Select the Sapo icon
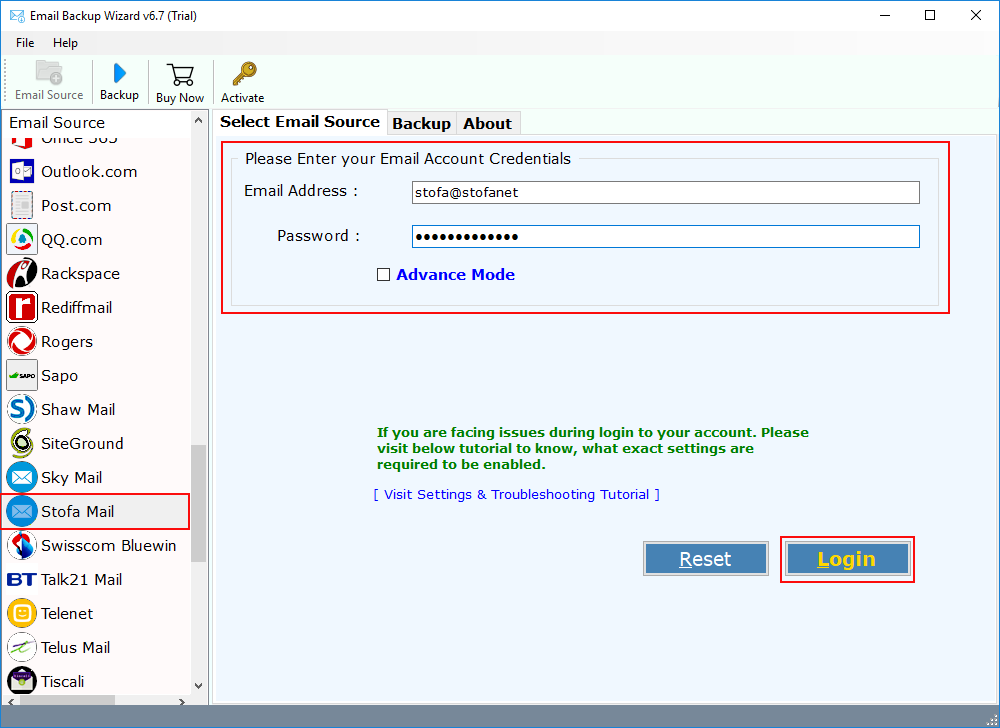 22,375
